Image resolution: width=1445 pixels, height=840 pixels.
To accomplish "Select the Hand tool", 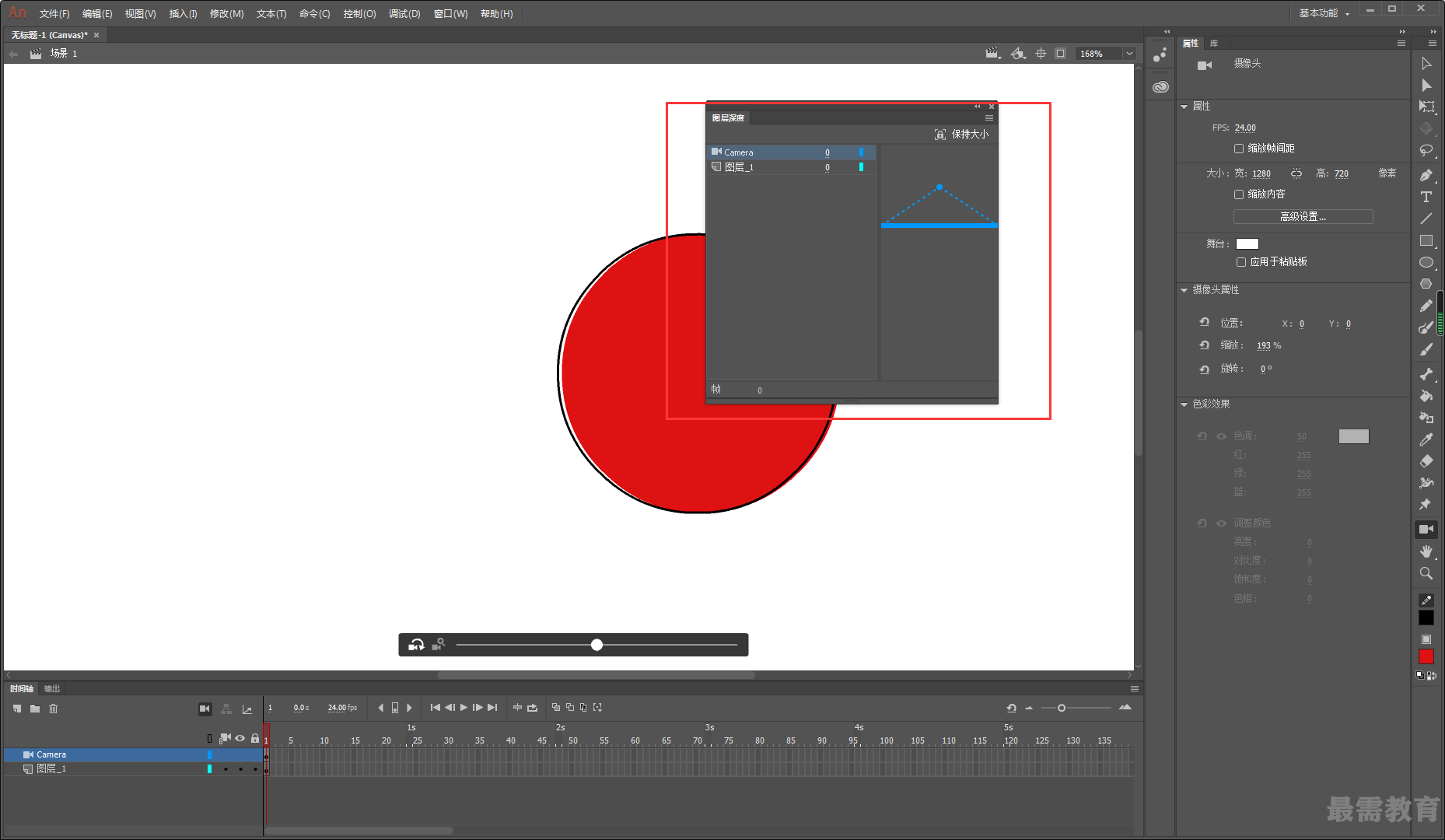I will (x=1426, y=551).
